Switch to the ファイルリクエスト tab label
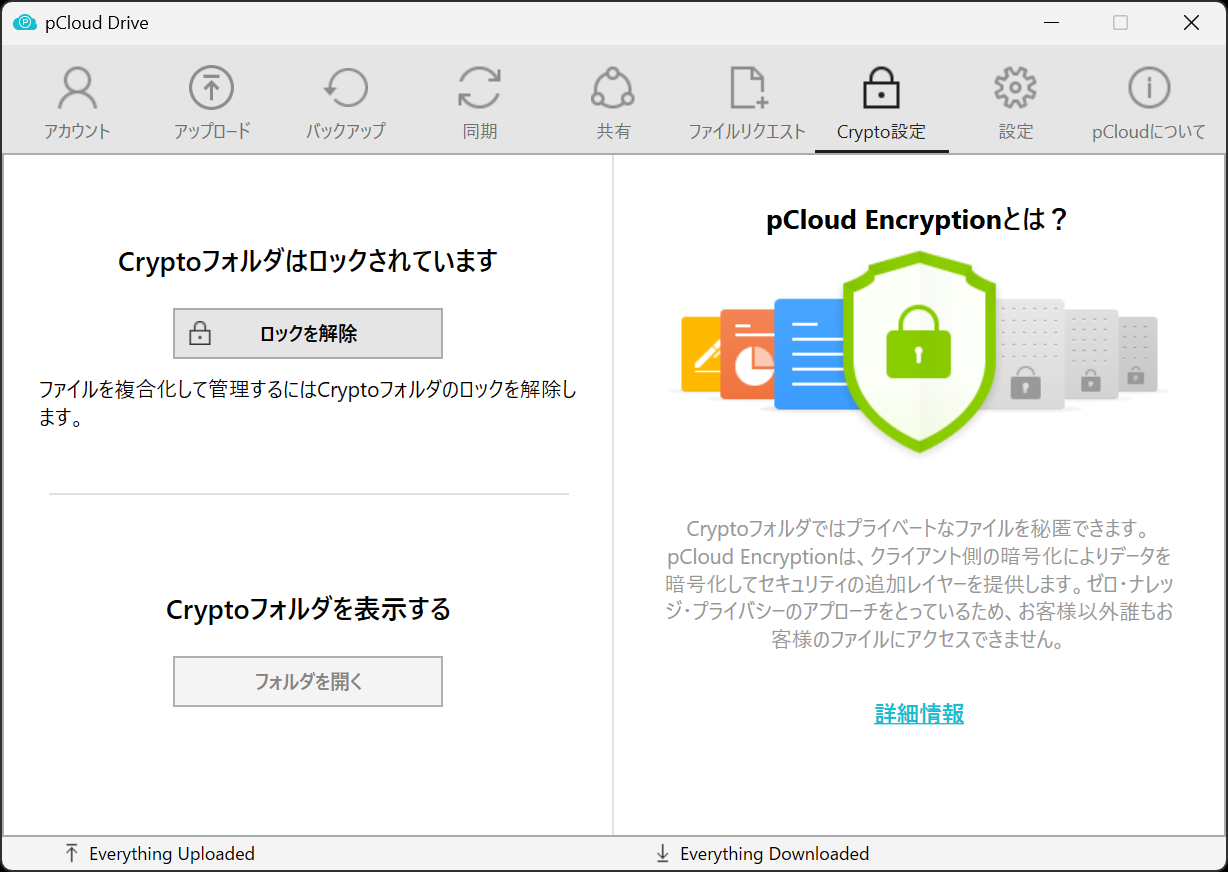 click(x=747, y=131)
